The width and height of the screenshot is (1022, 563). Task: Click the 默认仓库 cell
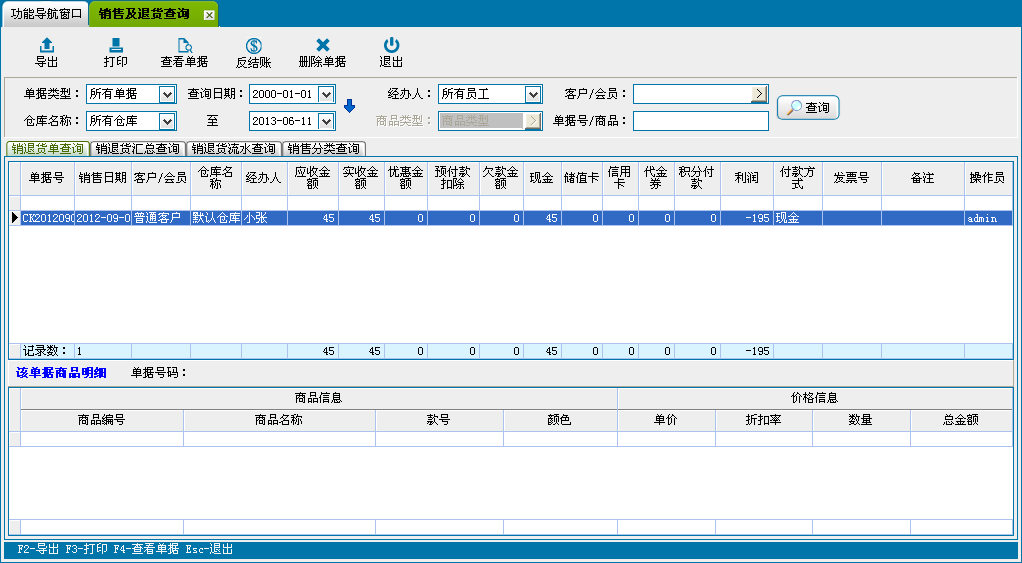click(x=216, y=218)
